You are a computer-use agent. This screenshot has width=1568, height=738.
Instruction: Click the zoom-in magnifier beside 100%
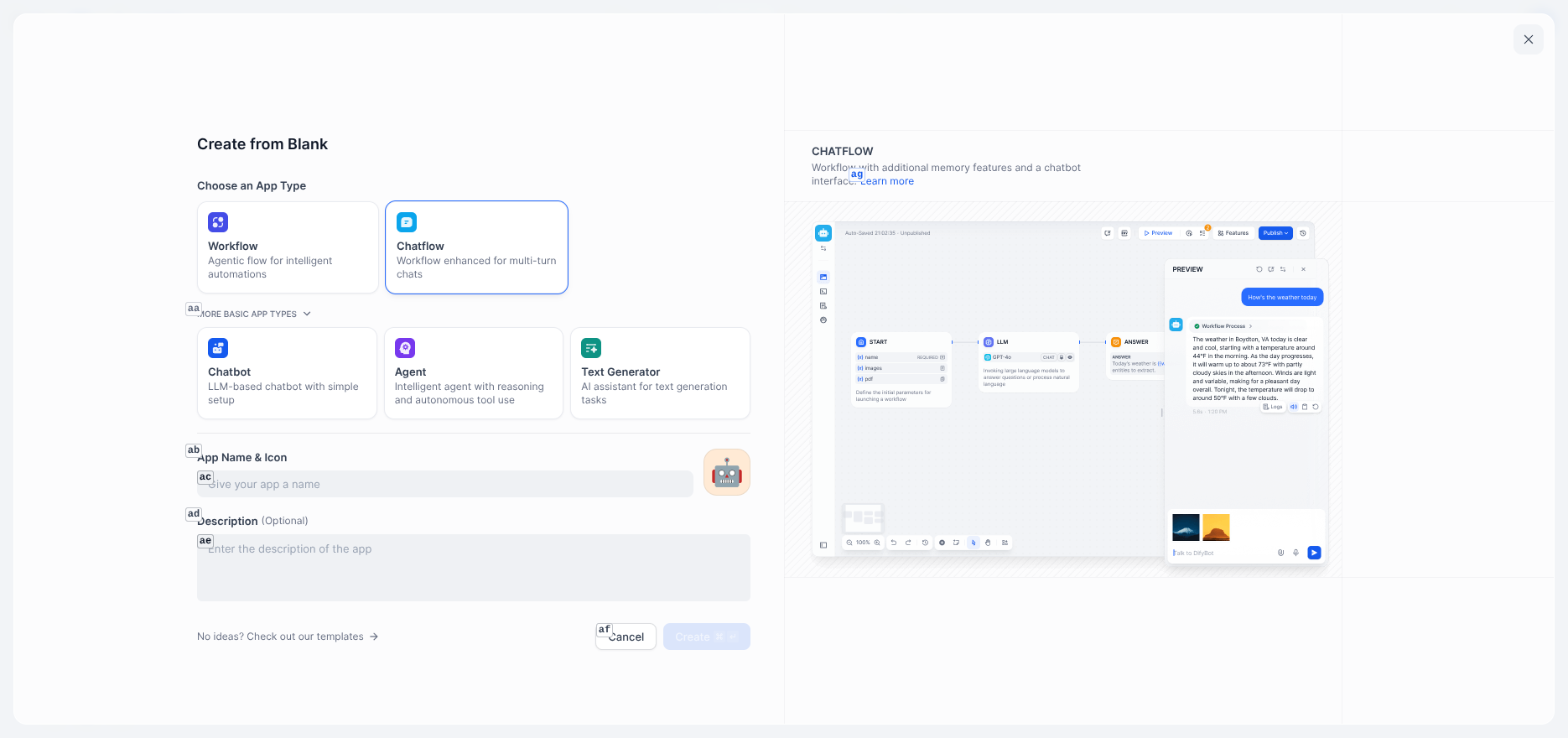pos(877,543)
